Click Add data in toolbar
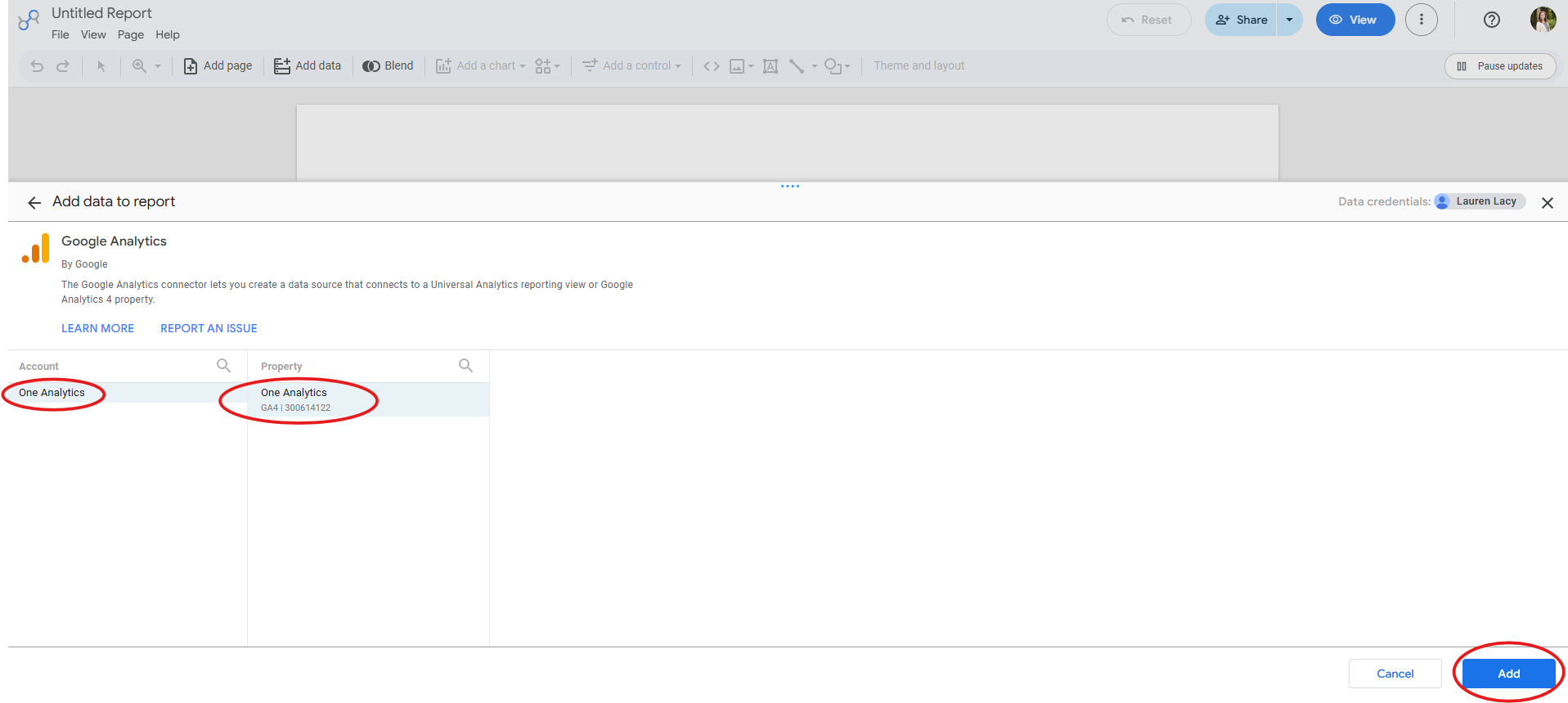Viewport: 1568px width, 703px height. click(308, 66)
